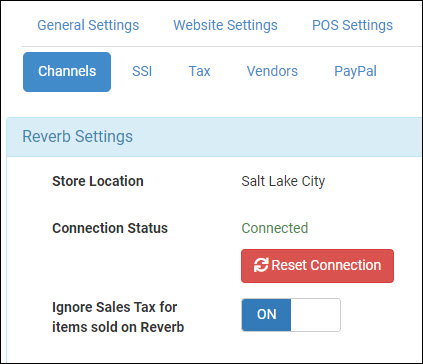
Task: Click the Salt Lake City store location value
Action: click(x=283, y=181)
